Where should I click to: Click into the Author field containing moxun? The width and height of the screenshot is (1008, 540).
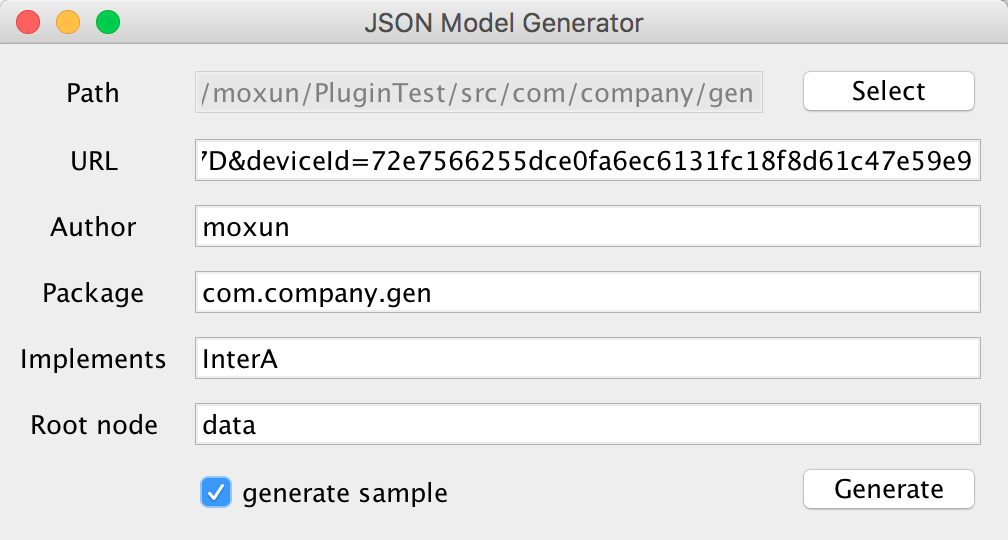(x=588, y=226)
